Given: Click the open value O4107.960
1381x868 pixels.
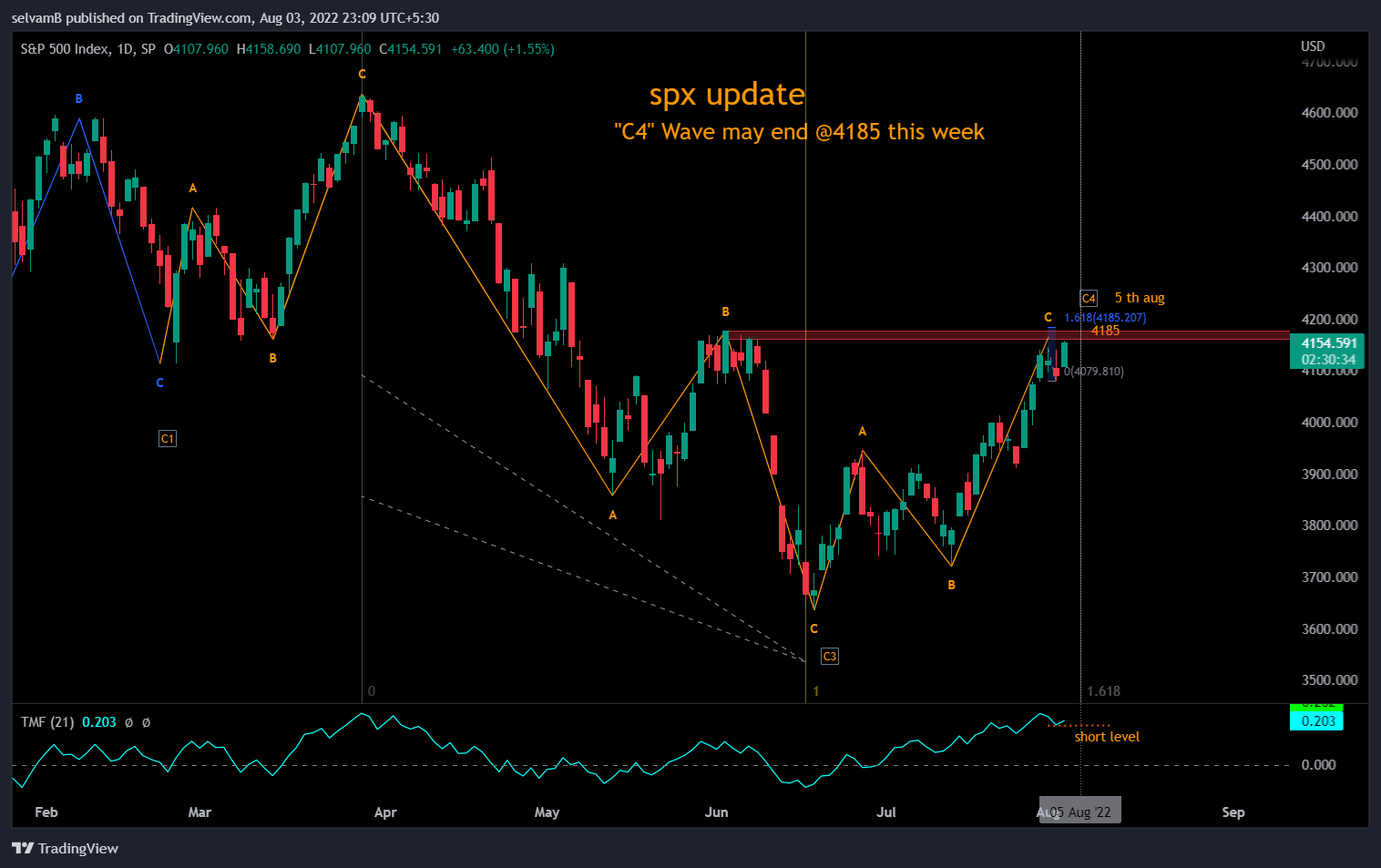Looking at the screenshot, I should (196, 49).
